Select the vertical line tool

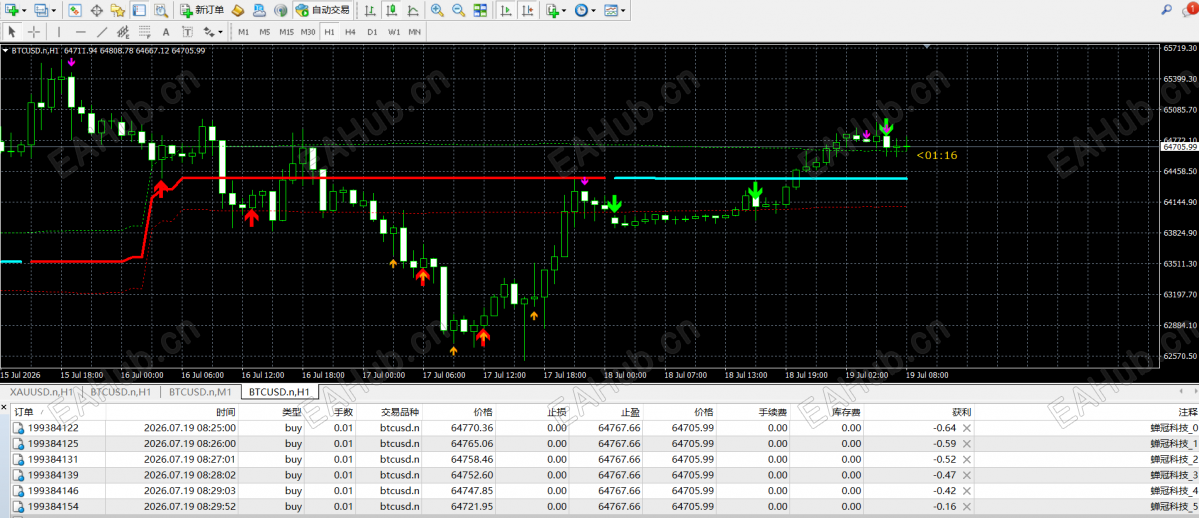click(58, 32)
